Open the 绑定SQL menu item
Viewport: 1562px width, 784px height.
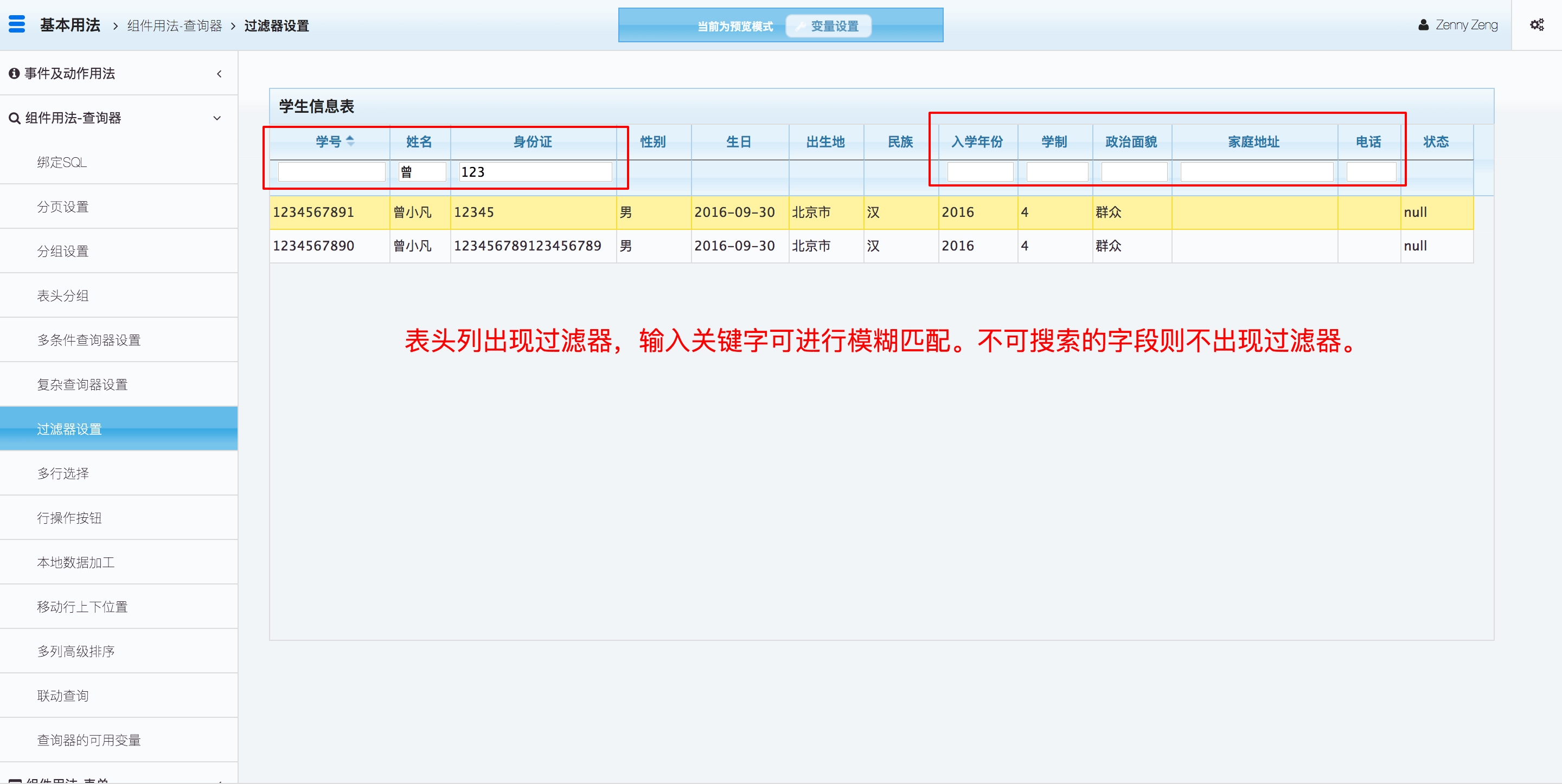62,163
